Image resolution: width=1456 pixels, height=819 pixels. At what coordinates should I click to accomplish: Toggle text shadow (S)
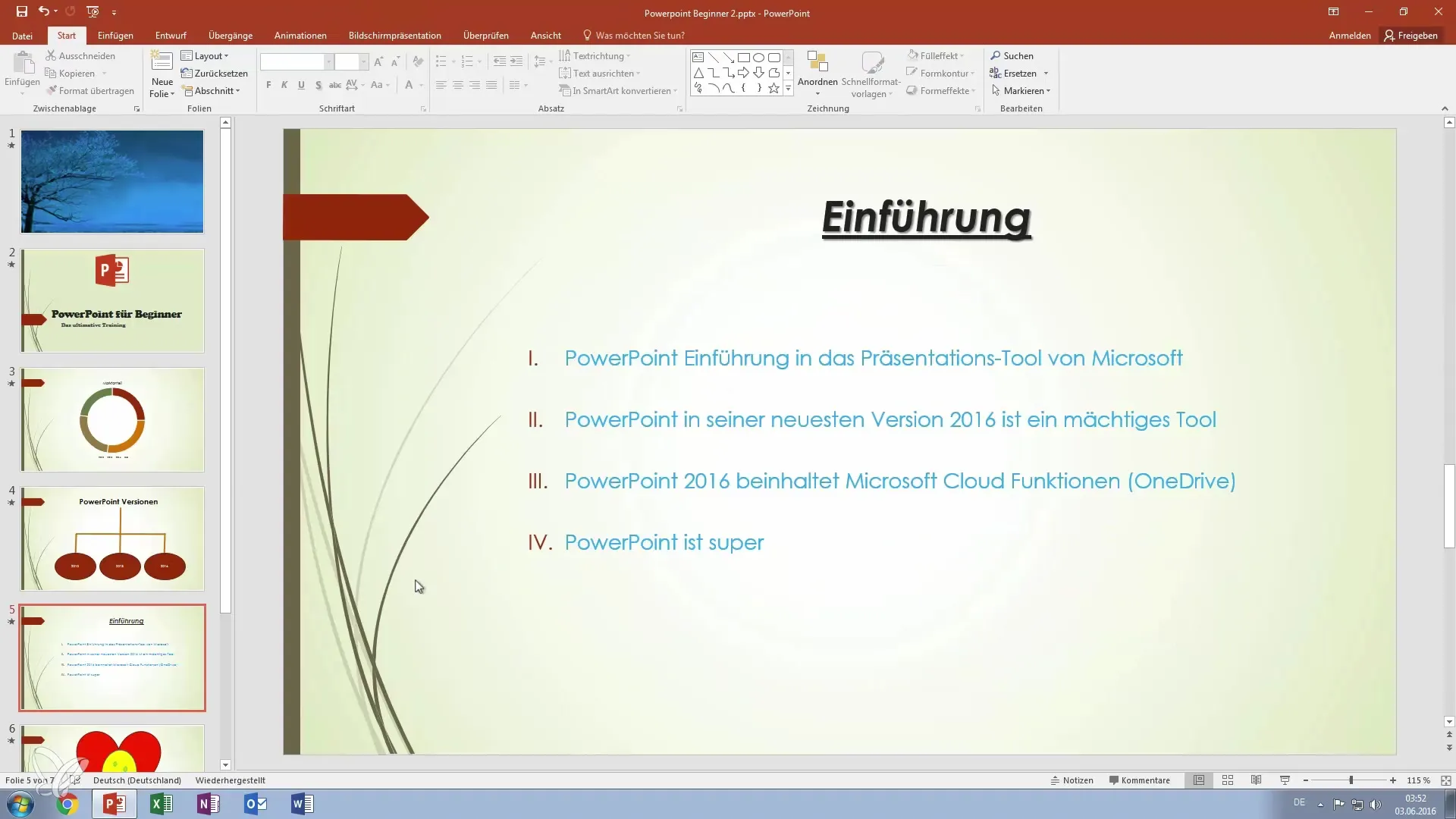click(x=318, y=85)
